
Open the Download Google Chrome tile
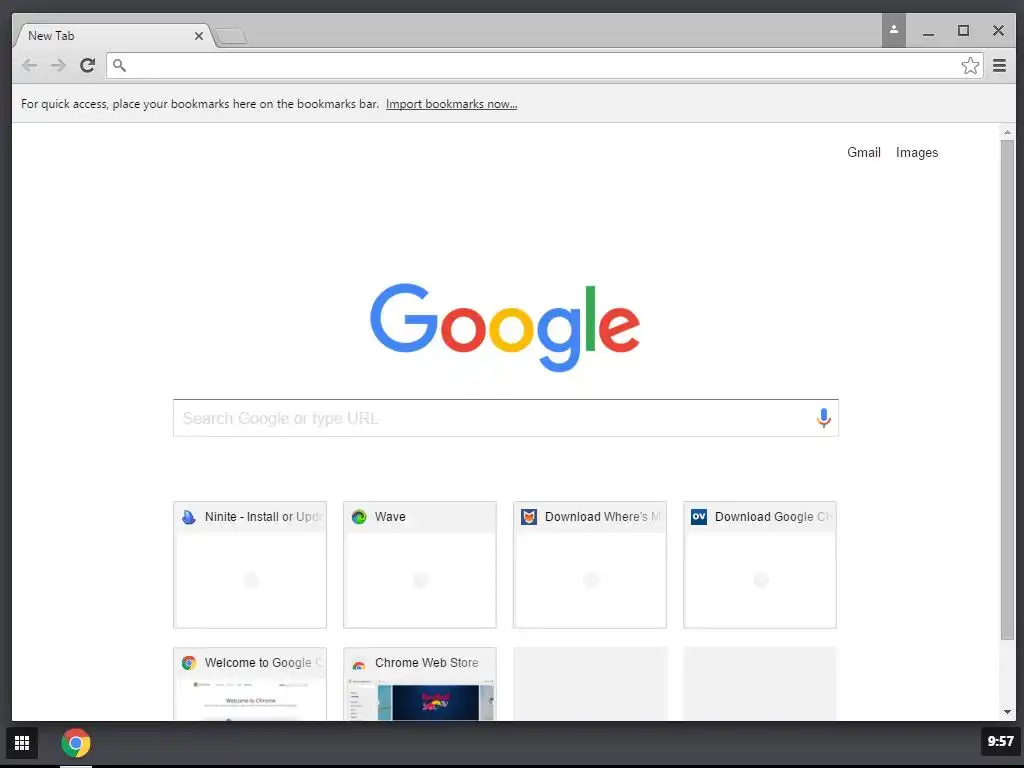(x=760, y=565)
